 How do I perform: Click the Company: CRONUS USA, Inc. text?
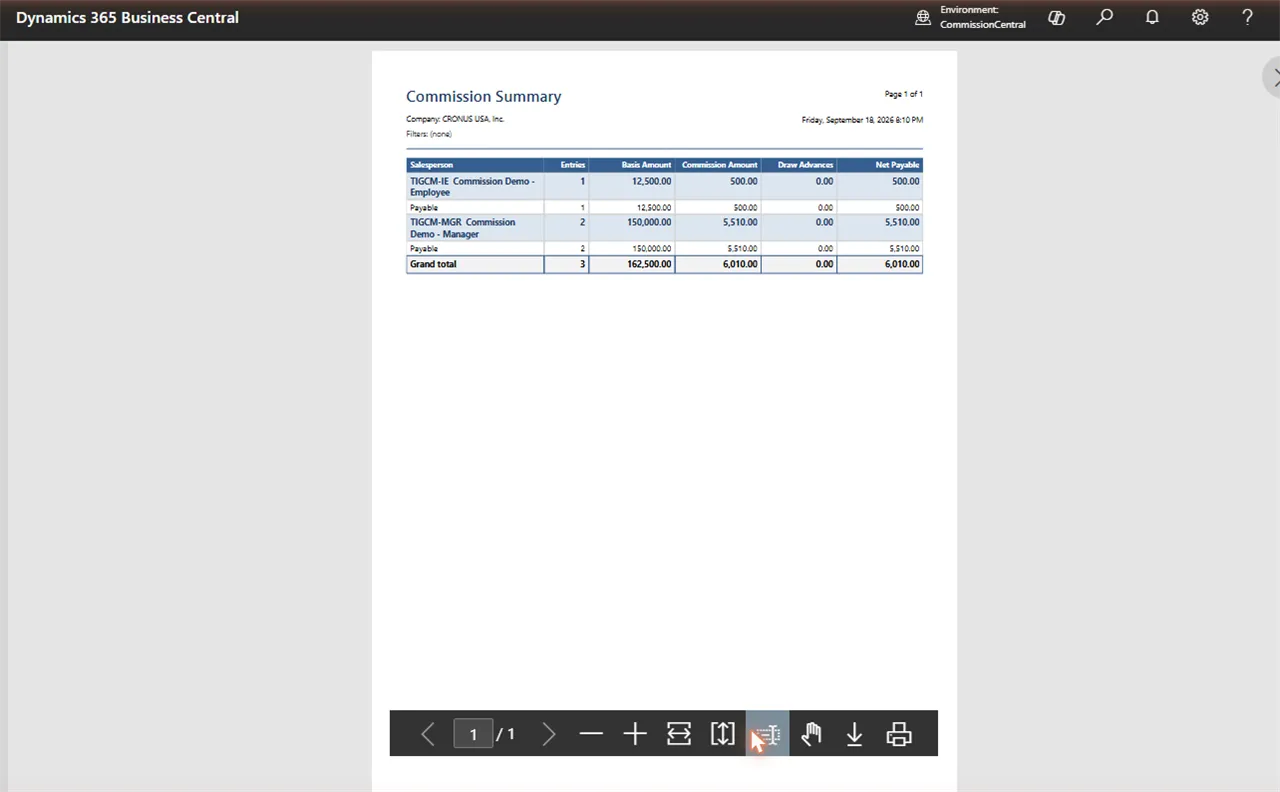(x=455, y=119)
